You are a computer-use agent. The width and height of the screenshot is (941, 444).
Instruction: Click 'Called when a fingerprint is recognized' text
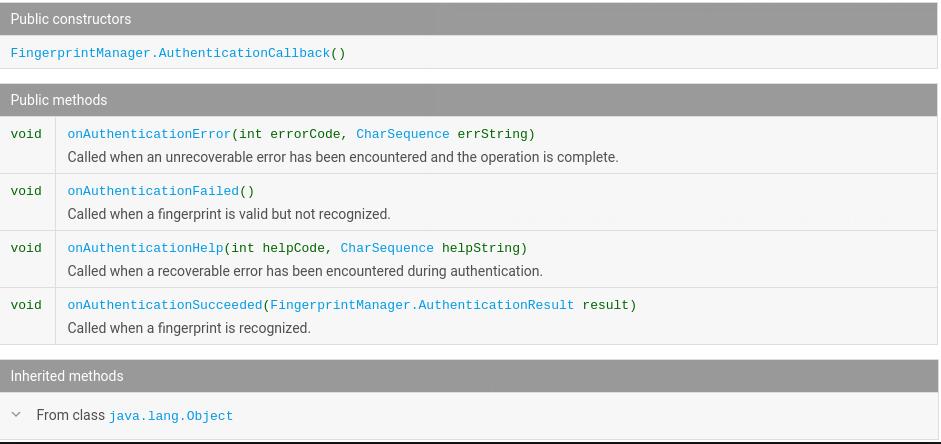point(189,328)
